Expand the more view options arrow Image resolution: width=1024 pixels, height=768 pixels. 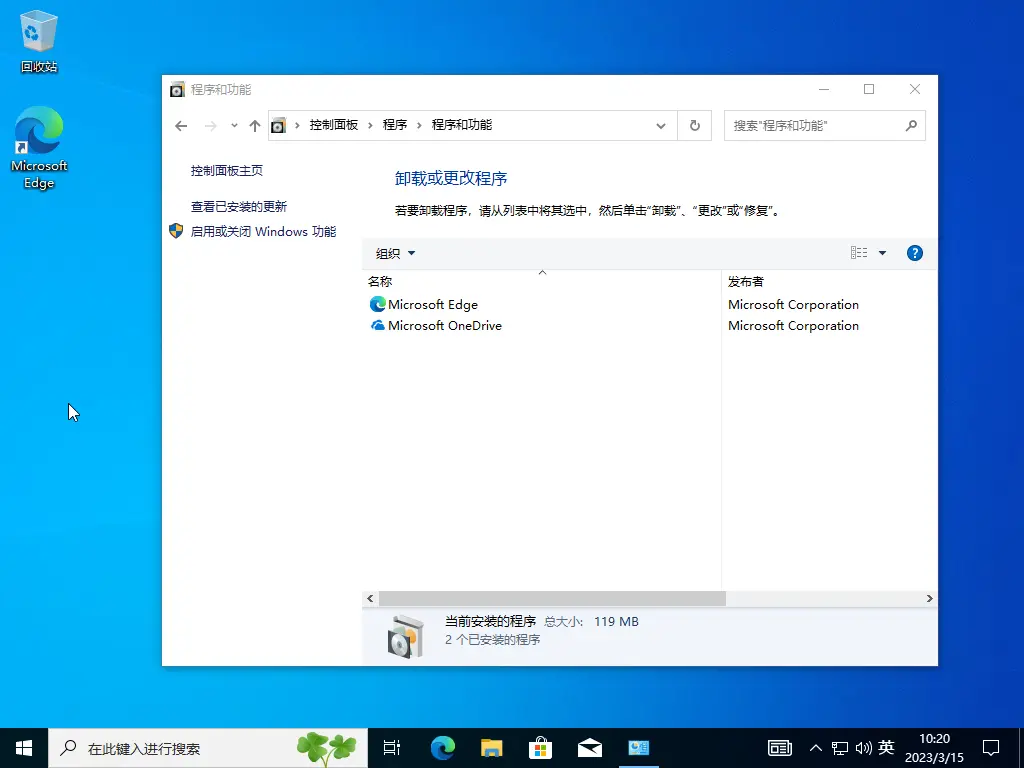[882, 253]
